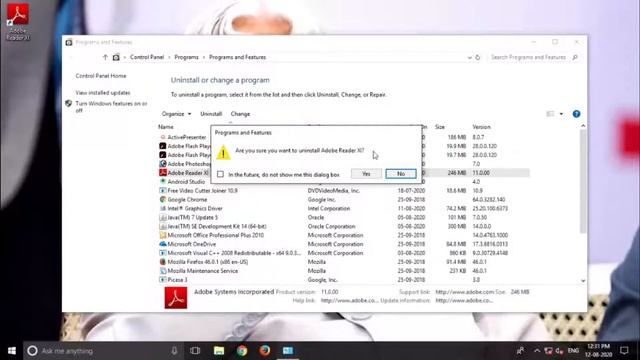Click ENG language indicator in tray
640x360 pixels.
[573, 351]
